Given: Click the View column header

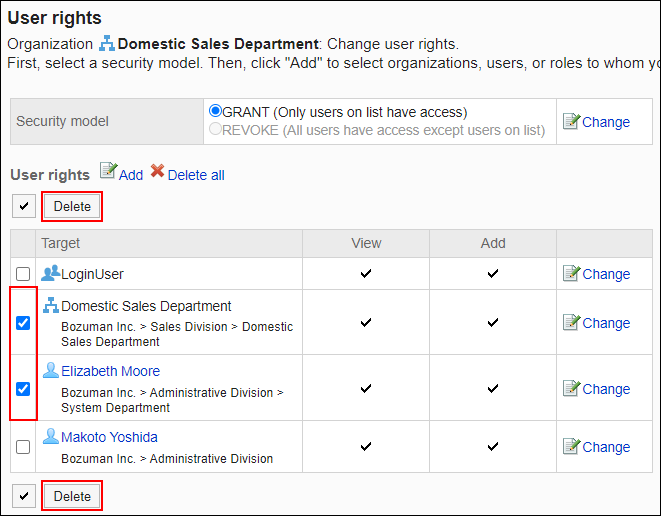Looking at the screenshot, I should pos(366,243).
